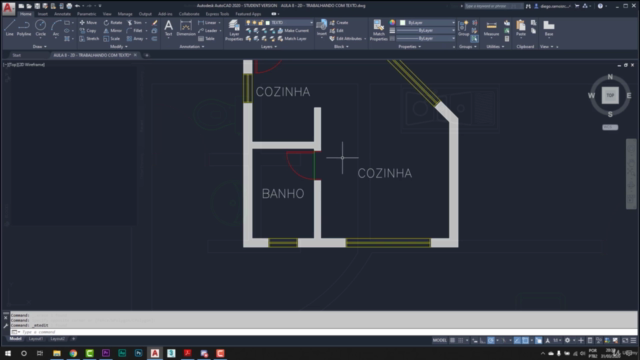Click the Paste button
640x360 pixels.
click(x=521, y=28)
